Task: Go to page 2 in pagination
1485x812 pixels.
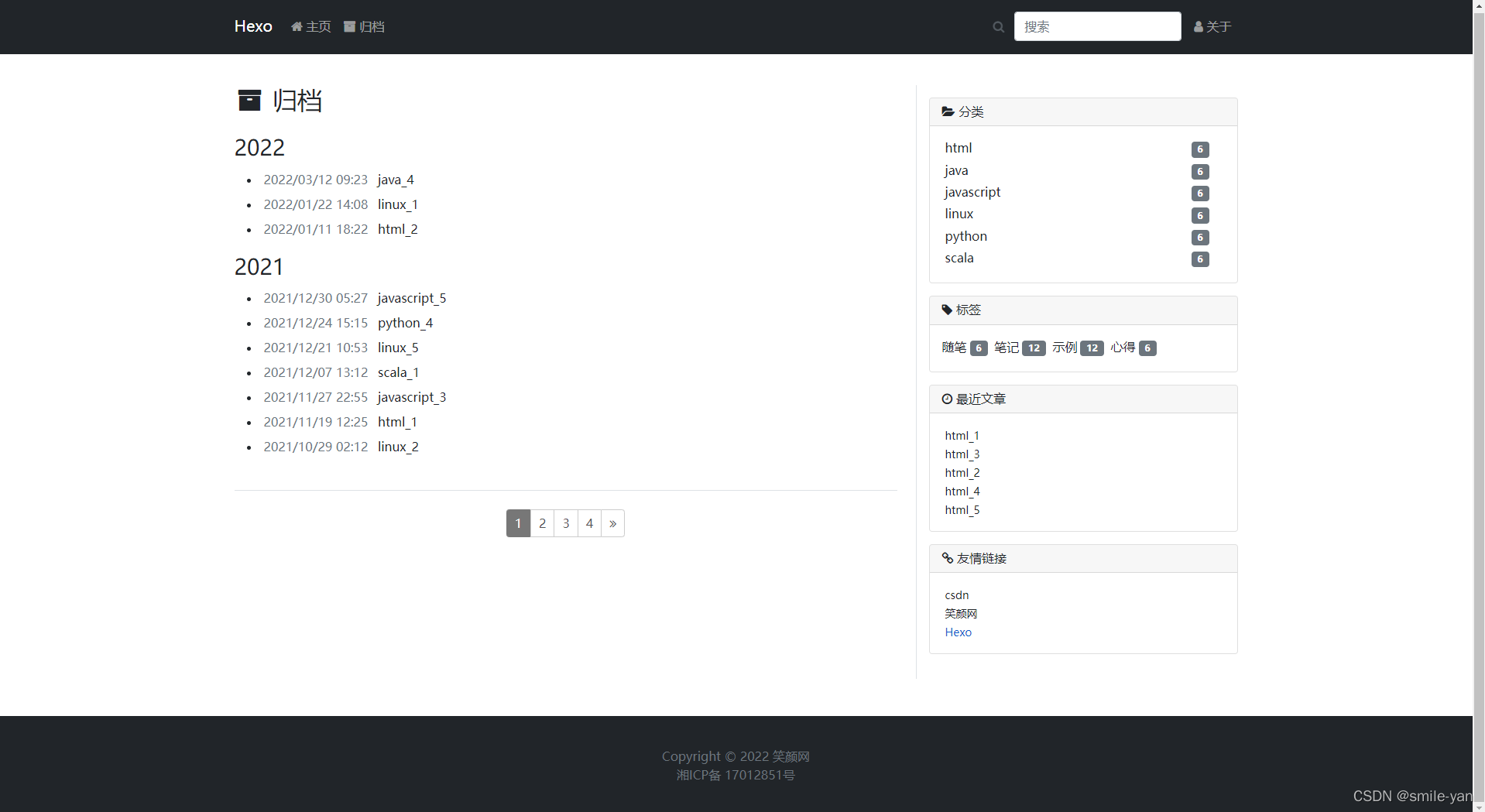Action: [x=542, y=523]
